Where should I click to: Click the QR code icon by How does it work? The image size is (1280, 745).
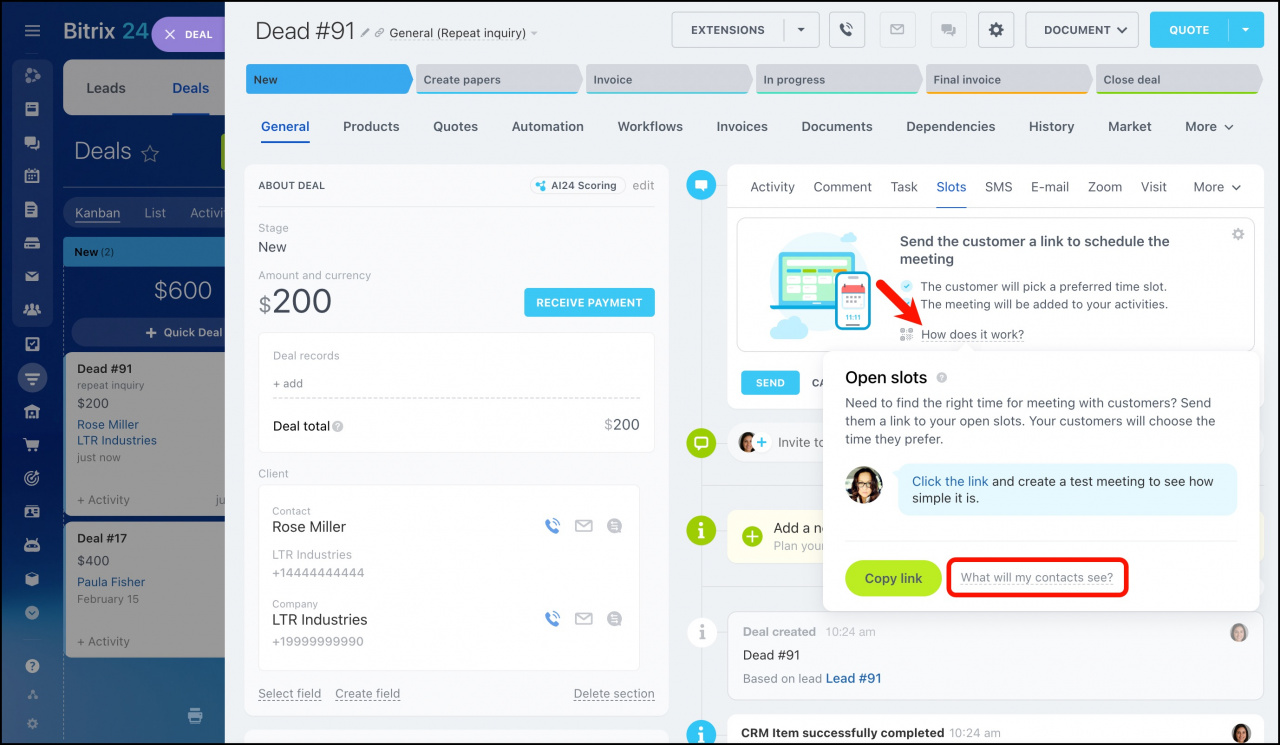(907, 335)
